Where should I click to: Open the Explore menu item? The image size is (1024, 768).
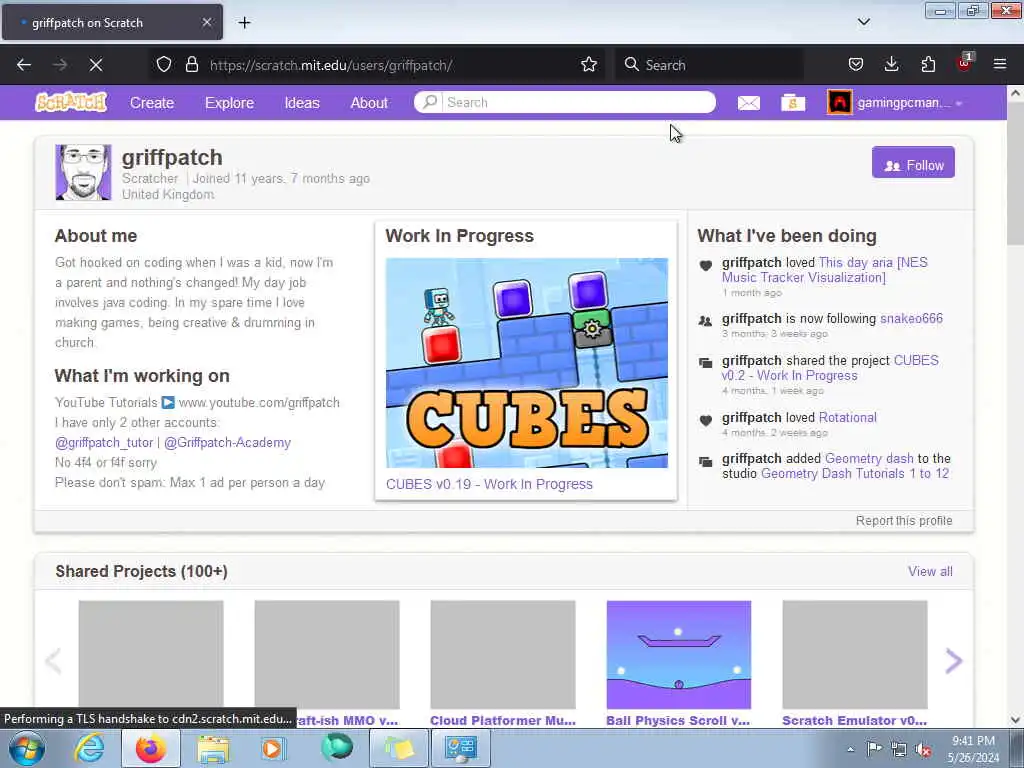[229, 103]
